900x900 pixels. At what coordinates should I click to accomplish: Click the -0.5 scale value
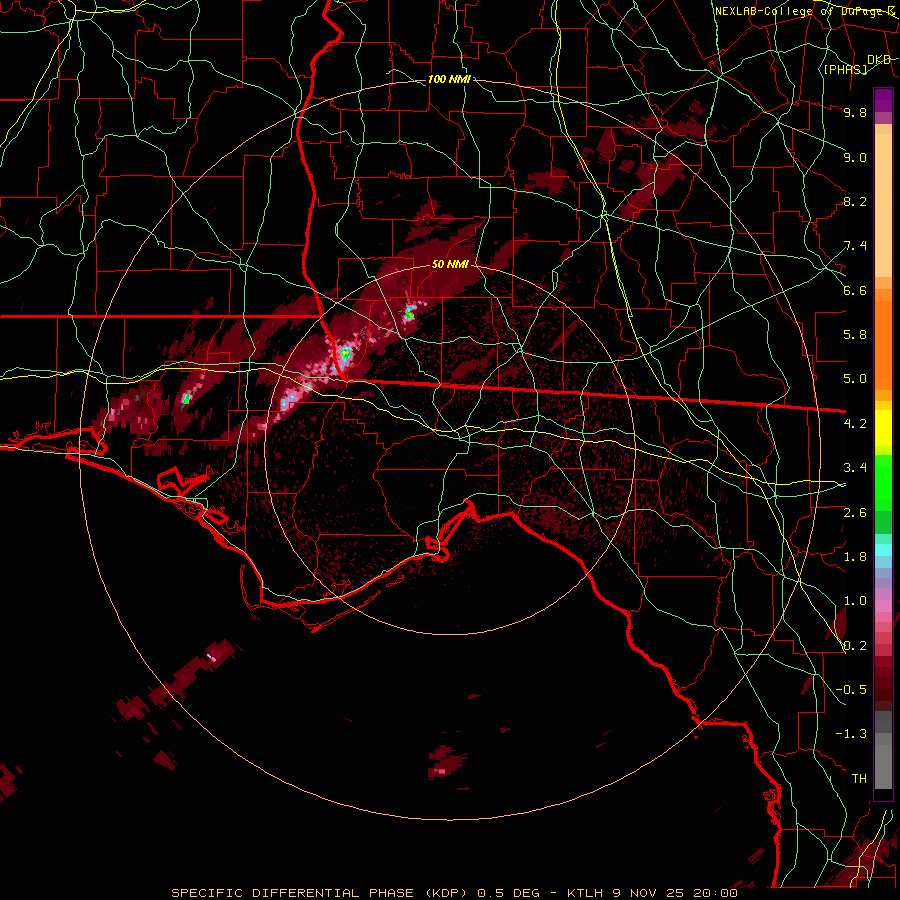click(x=851, y=690)
